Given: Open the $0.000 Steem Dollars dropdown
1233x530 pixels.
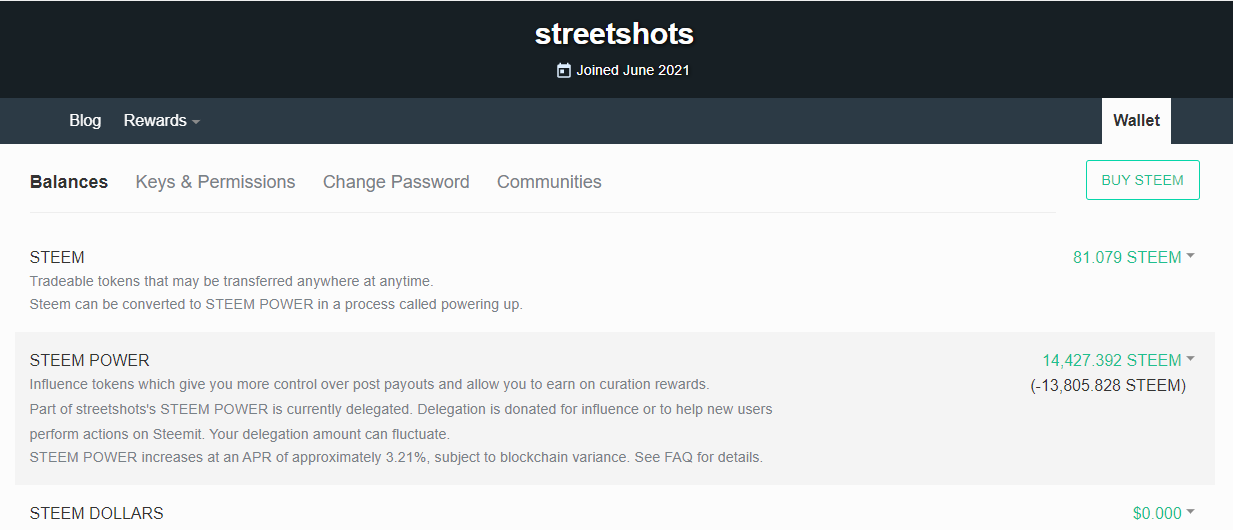Looking at the screenshot, I should click(1164, 513).
